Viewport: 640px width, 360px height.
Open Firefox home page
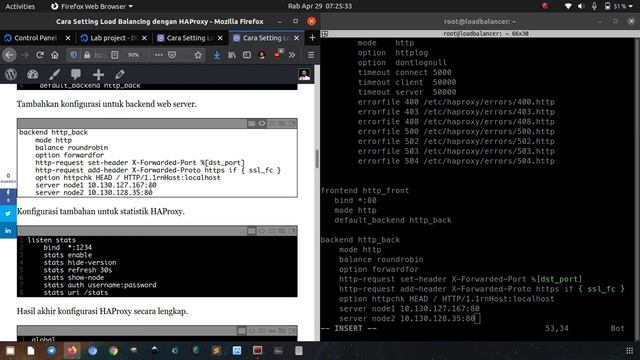coord(55,55)
